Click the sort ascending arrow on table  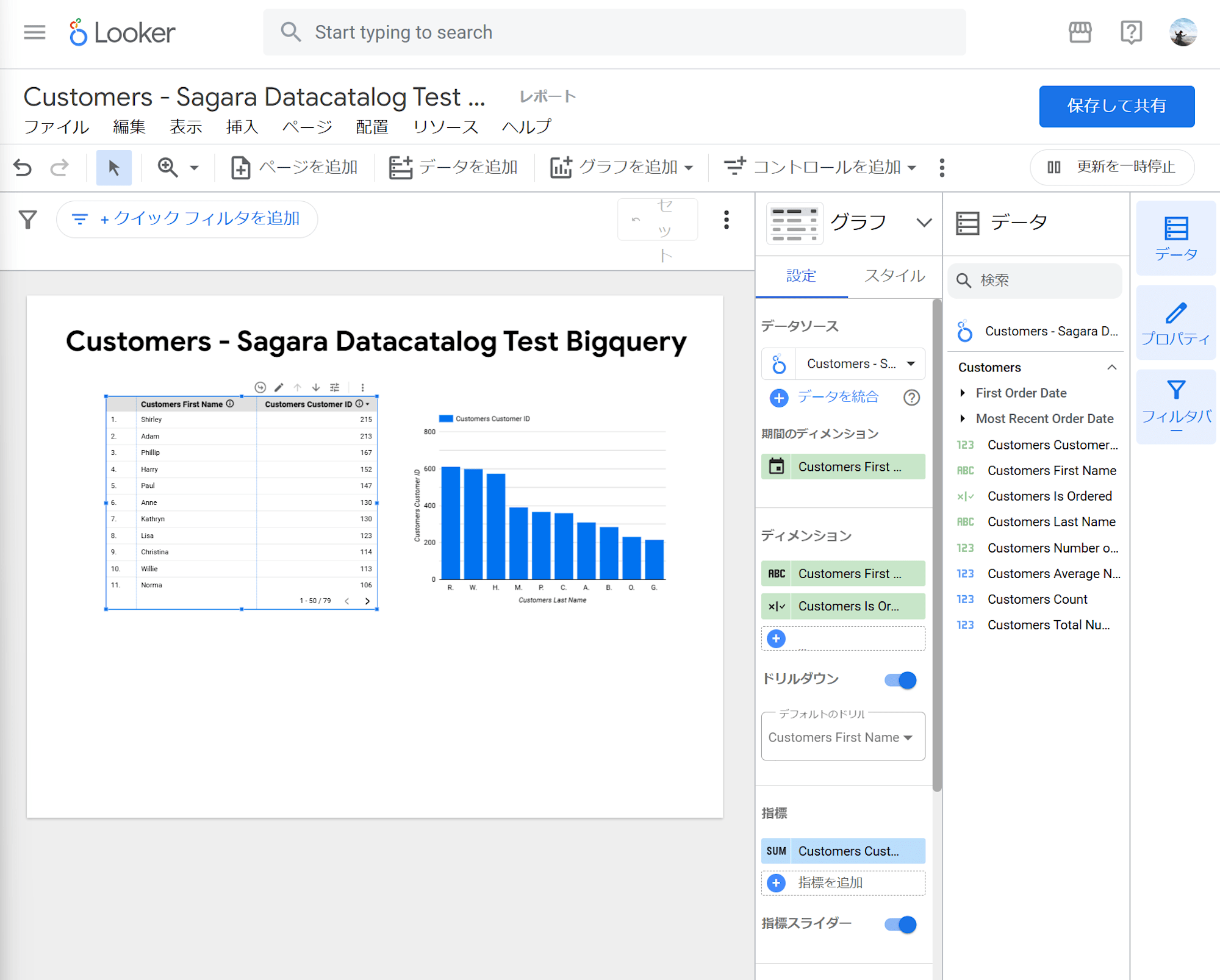point(298,387)
